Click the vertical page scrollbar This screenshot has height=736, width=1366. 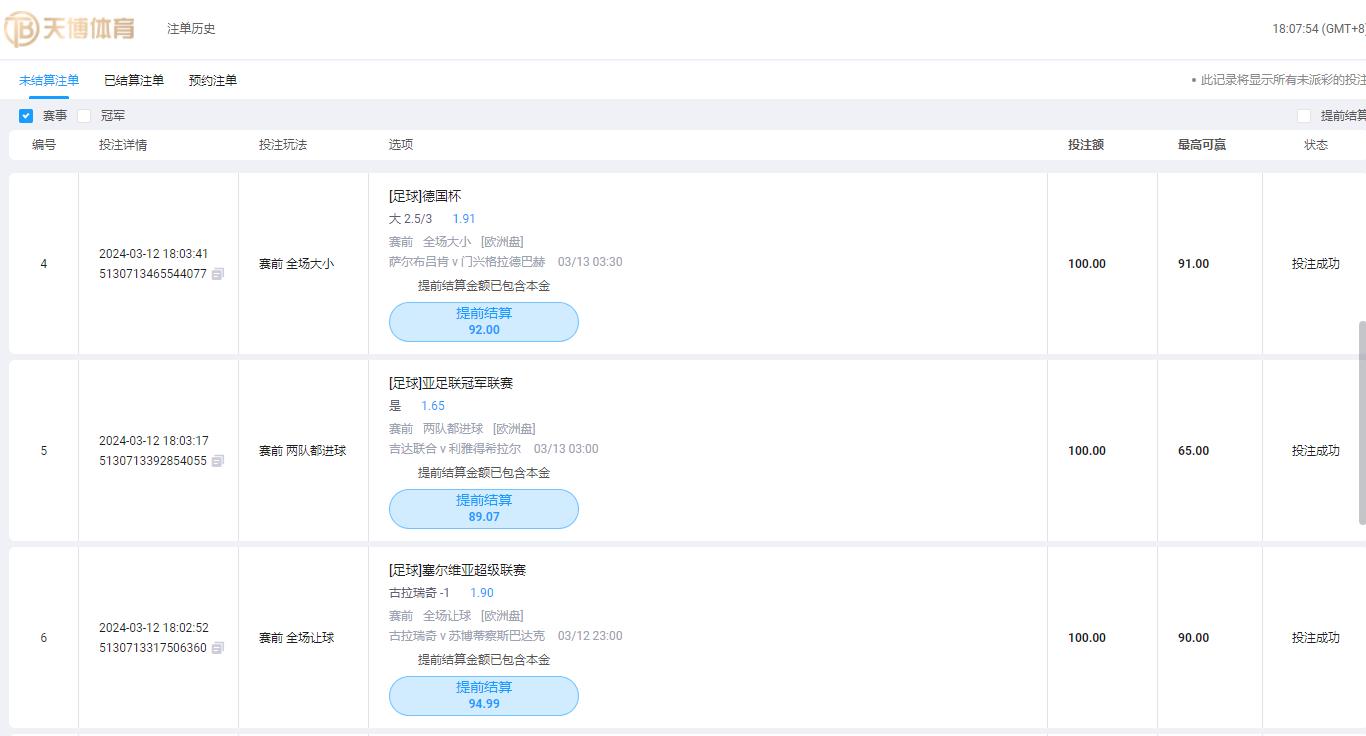(1361, 422)
